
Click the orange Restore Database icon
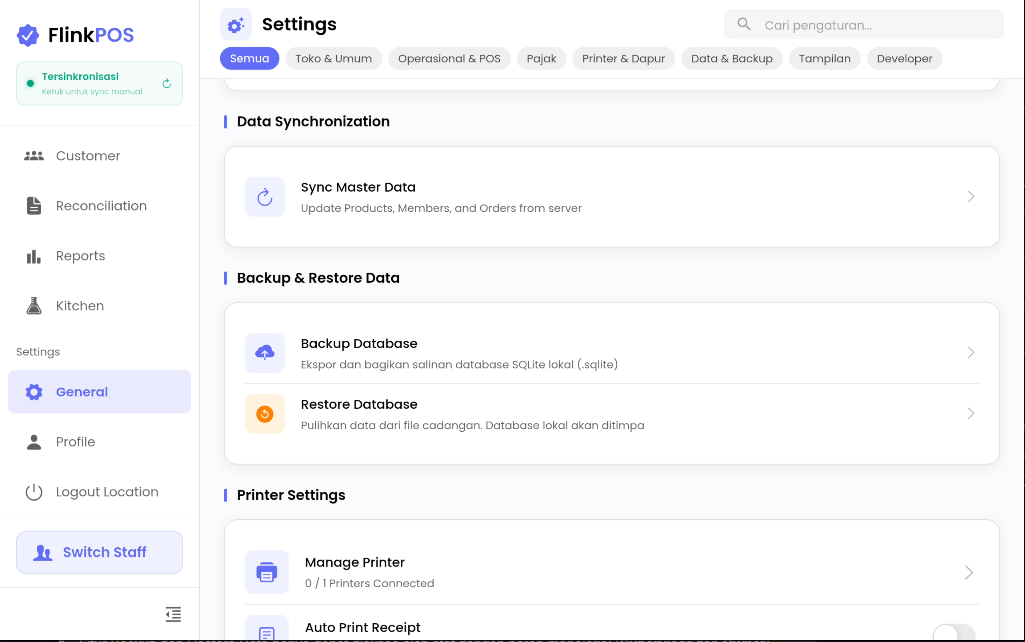pos(265,414)
